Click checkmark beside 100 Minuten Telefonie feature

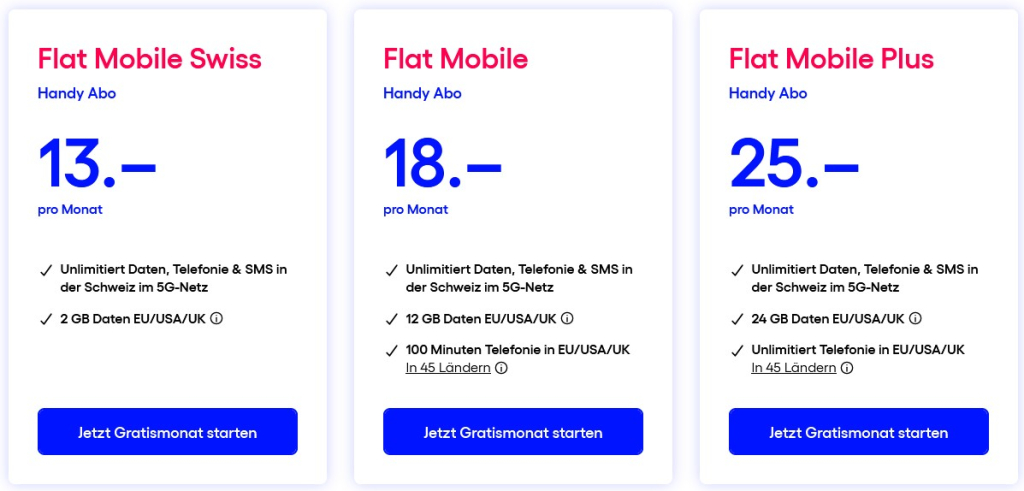coord(391,350)
